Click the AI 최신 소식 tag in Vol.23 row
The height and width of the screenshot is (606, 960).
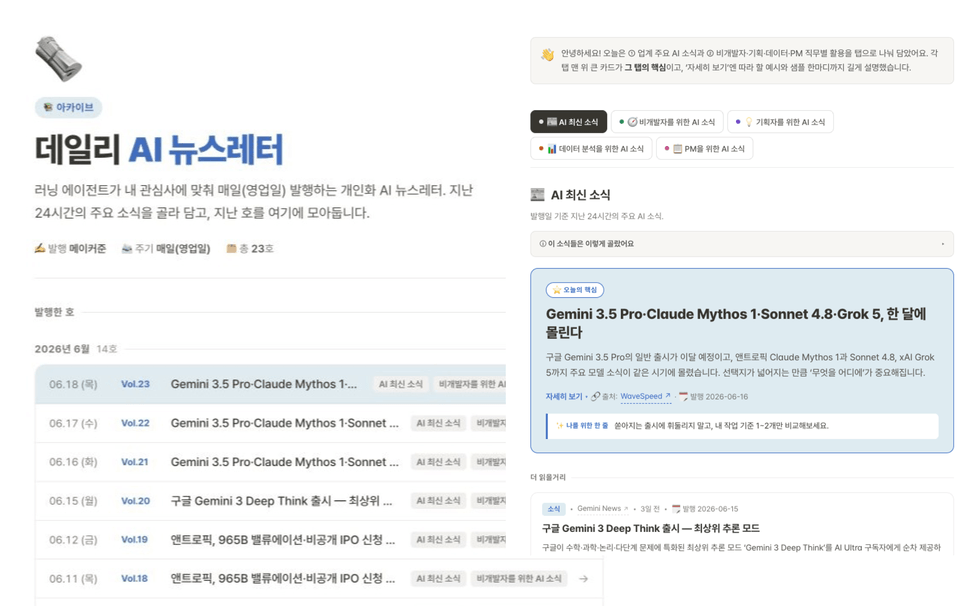tap(400, 384)
